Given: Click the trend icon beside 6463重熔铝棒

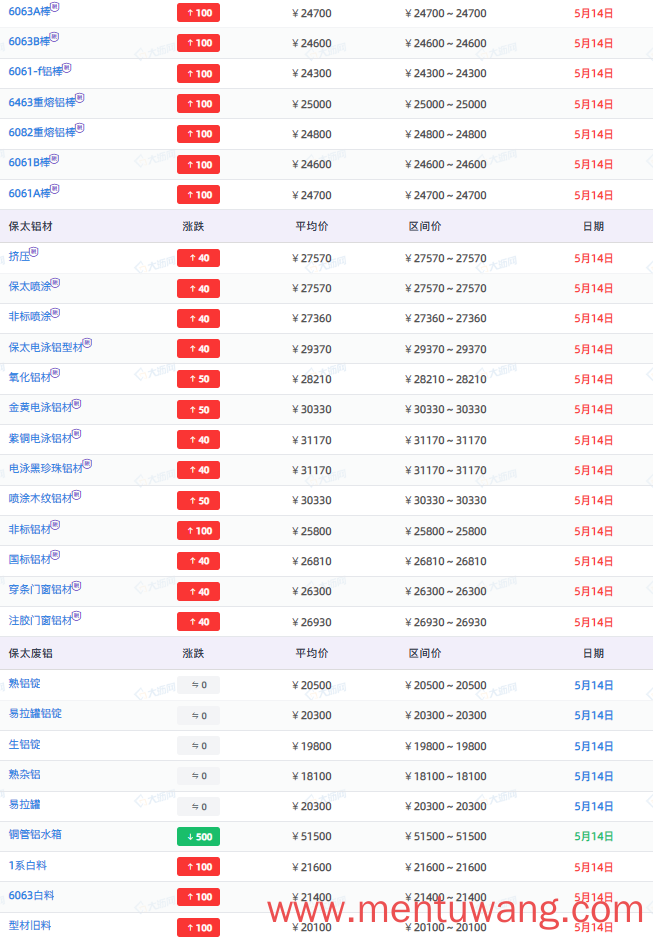Looking at the screenshot, I should (x=80, y=98).
